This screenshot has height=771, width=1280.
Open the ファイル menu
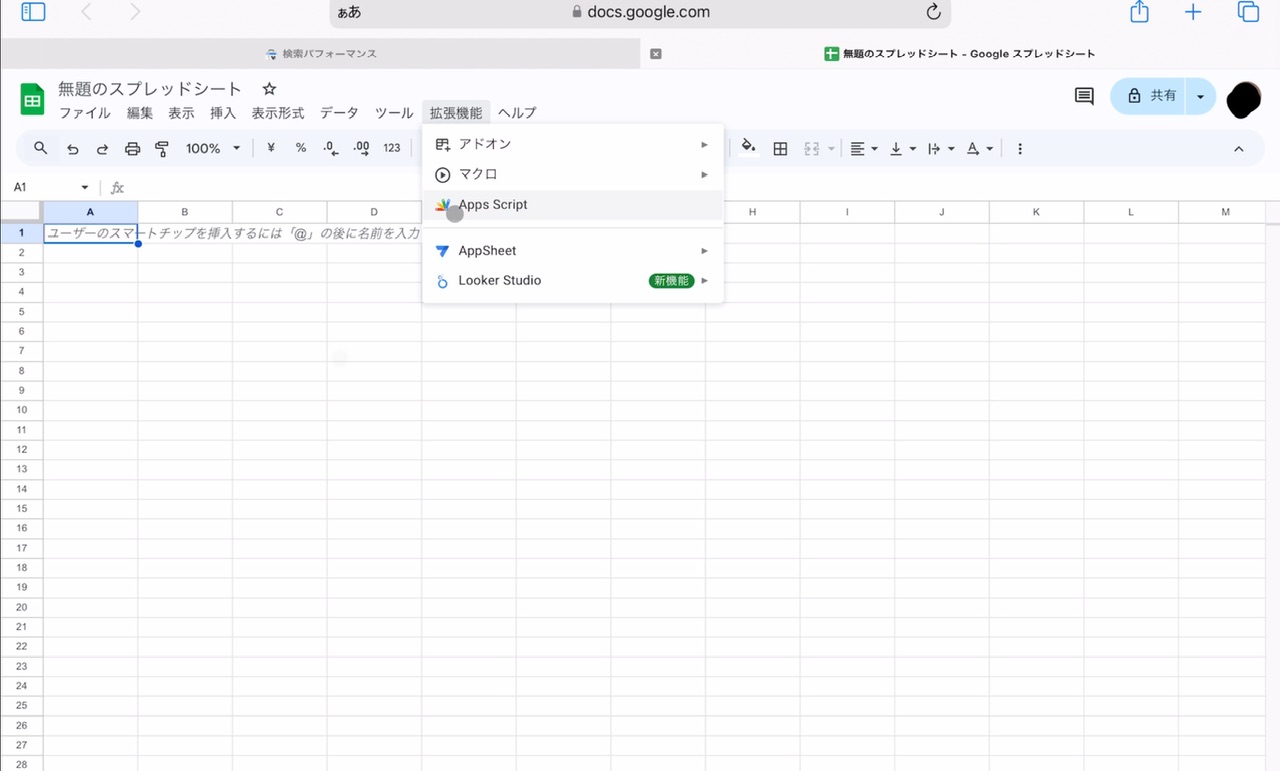click(85, 113)
